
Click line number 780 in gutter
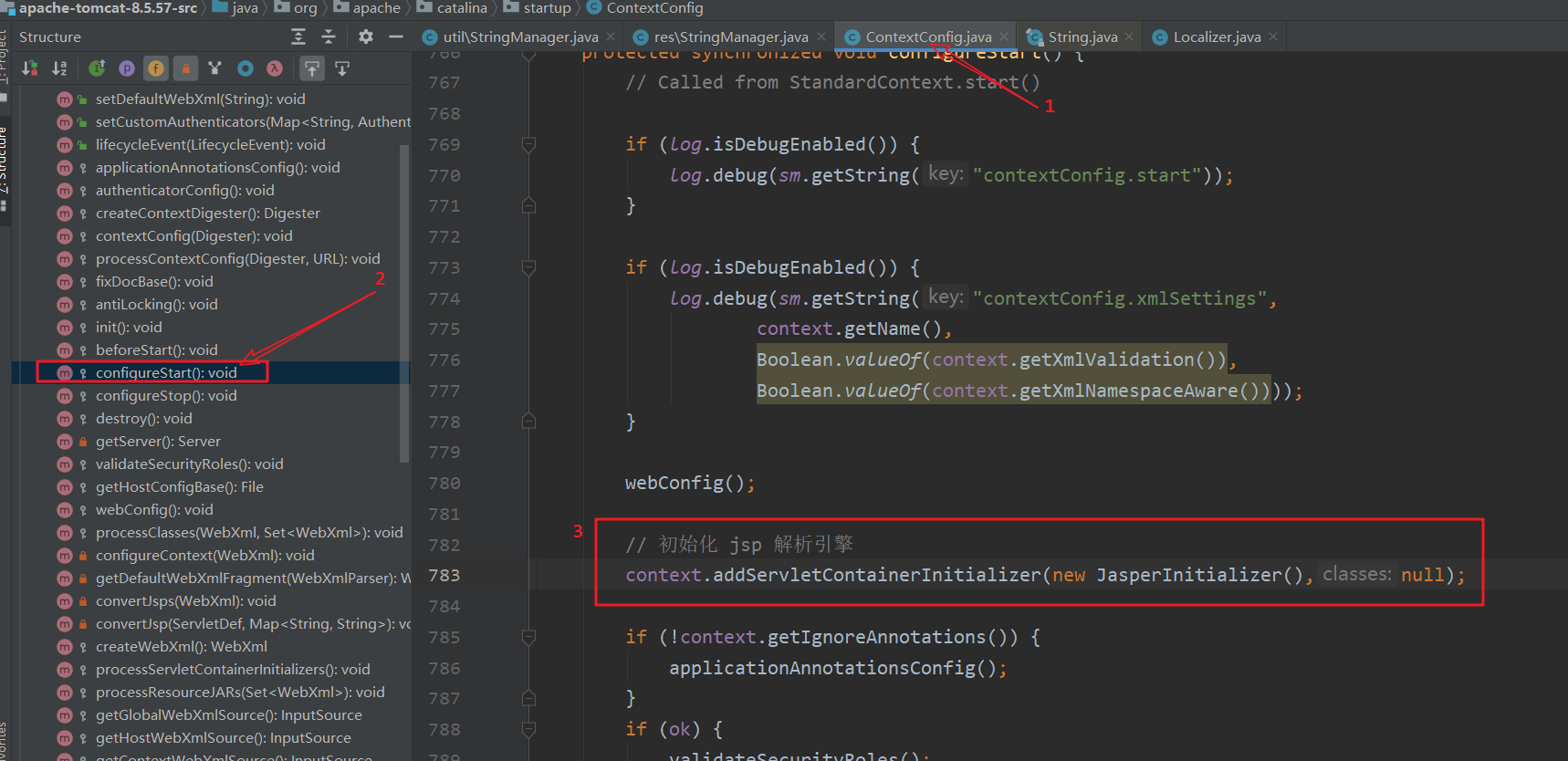pos(444,483)
